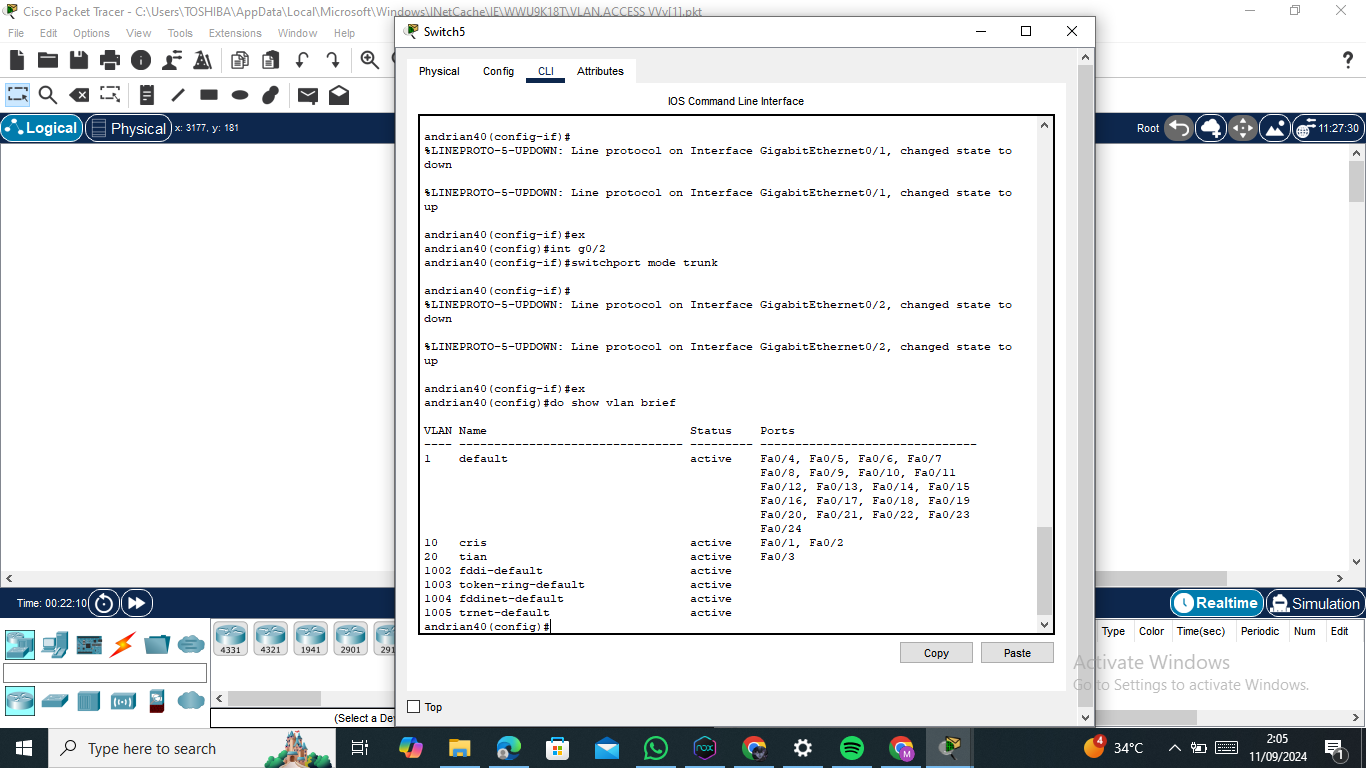1366x768 pixels.
Task: Choose the Place Note tool
Action: pyautogui.click(x=147, y=95)
